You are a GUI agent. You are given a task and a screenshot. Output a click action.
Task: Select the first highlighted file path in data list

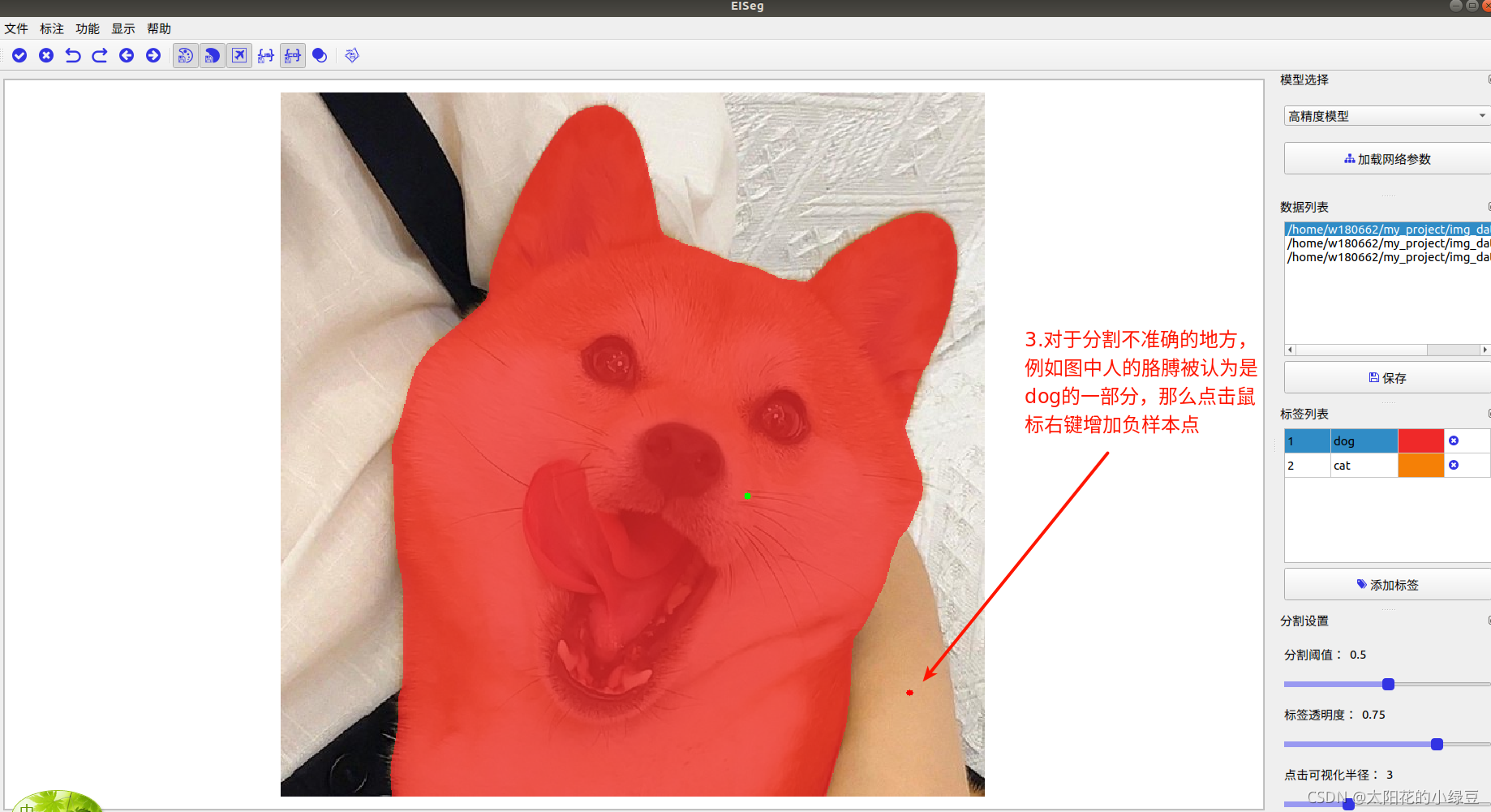coord(1388,230)
